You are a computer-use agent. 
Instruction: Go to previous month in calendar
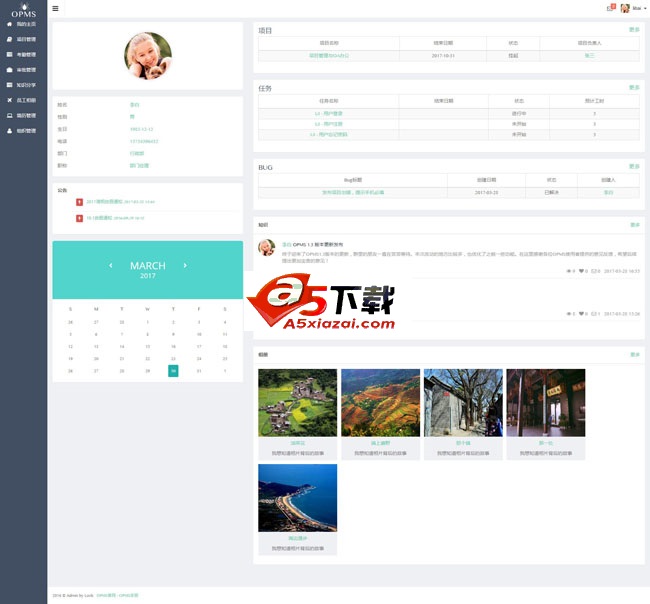click(x=111, y=265)
